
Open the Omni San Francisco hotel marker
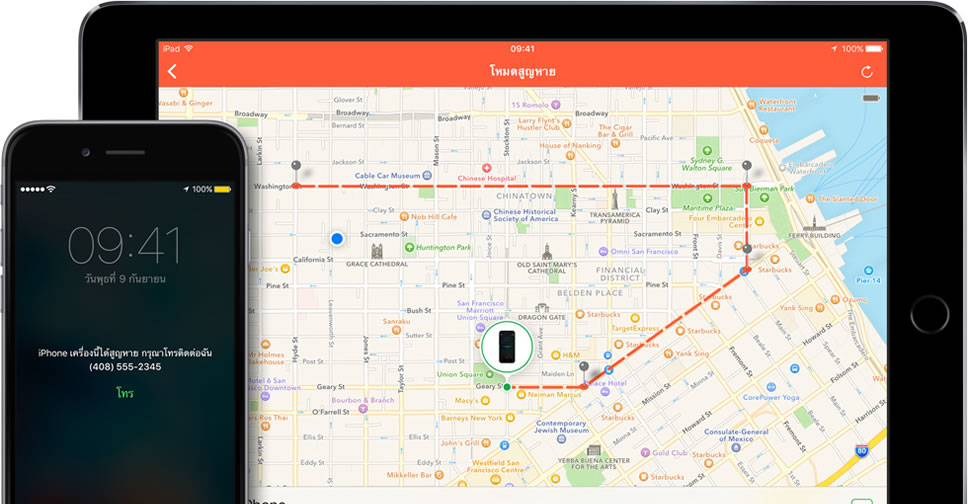tap(603, 251)
